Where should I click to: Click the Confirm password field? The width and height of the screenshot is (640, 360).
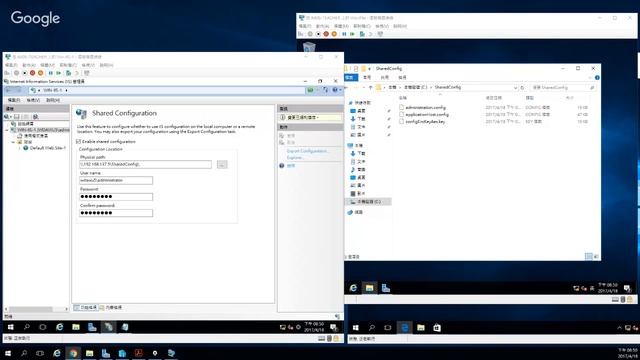(x=116, y=213)
